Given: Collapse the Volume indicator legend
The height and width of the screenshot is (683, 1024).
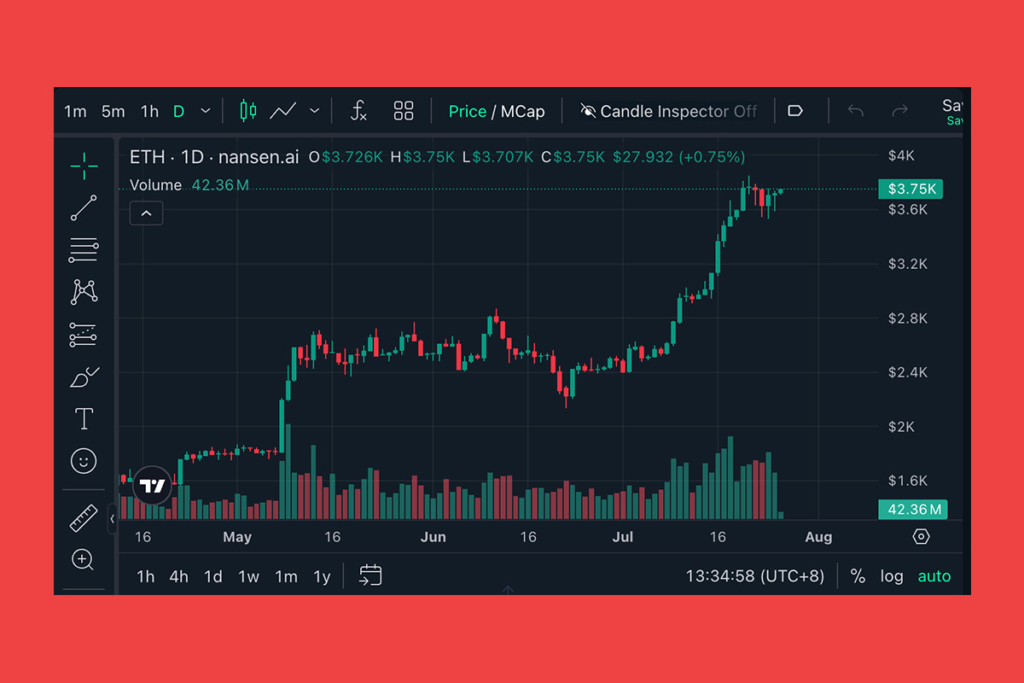Looking at the screenshot, I should click(x=146, y=213).
